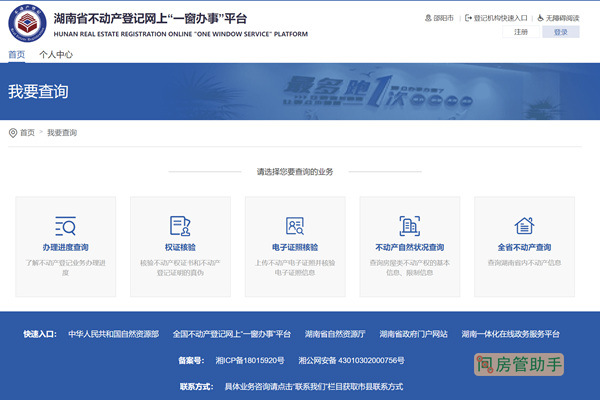
Task: Click the 联系方式 consultation text
Action: pyautogui.click(x=314, y=387)
